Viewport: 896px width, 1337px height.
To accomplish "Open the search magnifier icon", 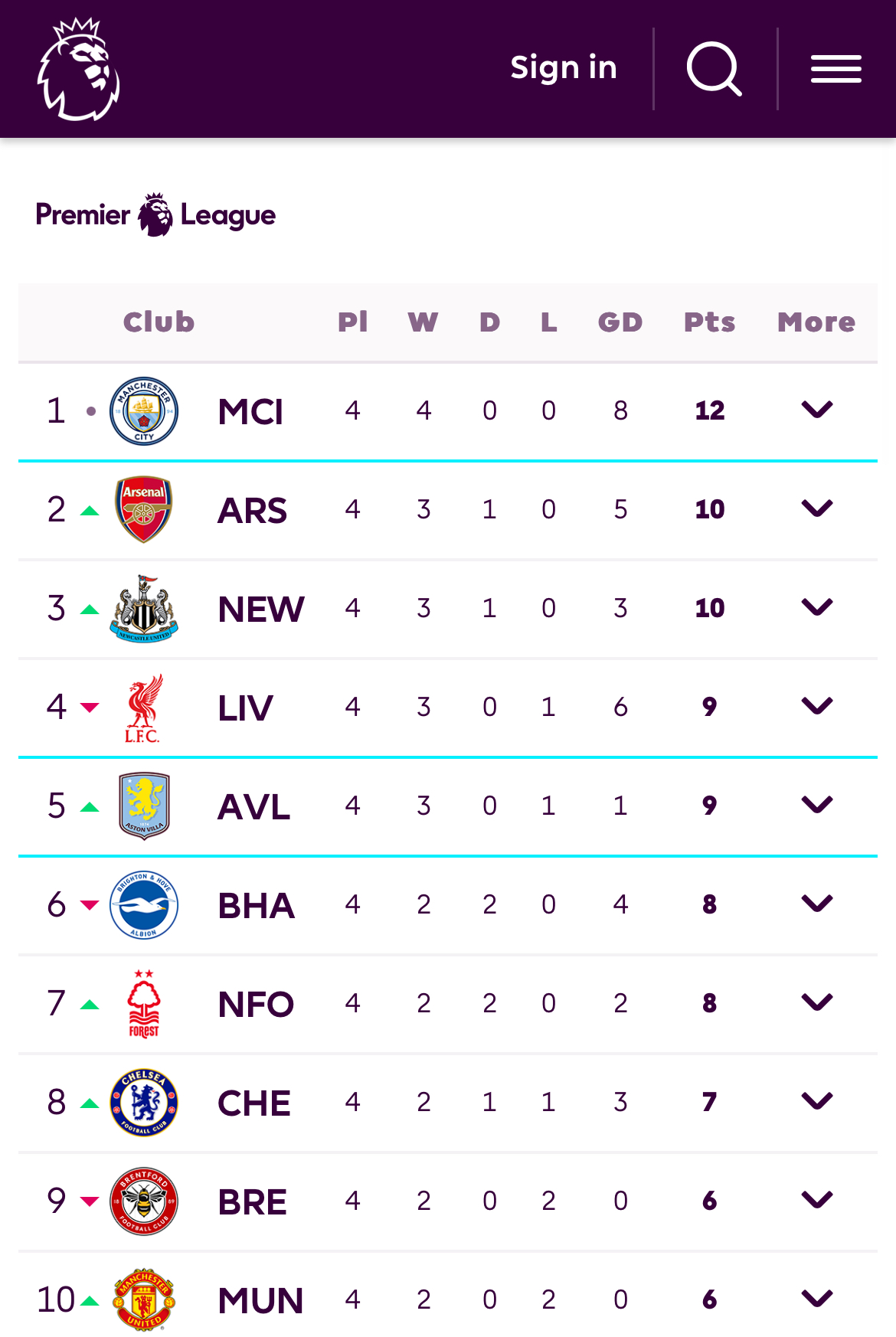I will click(715, 69).
